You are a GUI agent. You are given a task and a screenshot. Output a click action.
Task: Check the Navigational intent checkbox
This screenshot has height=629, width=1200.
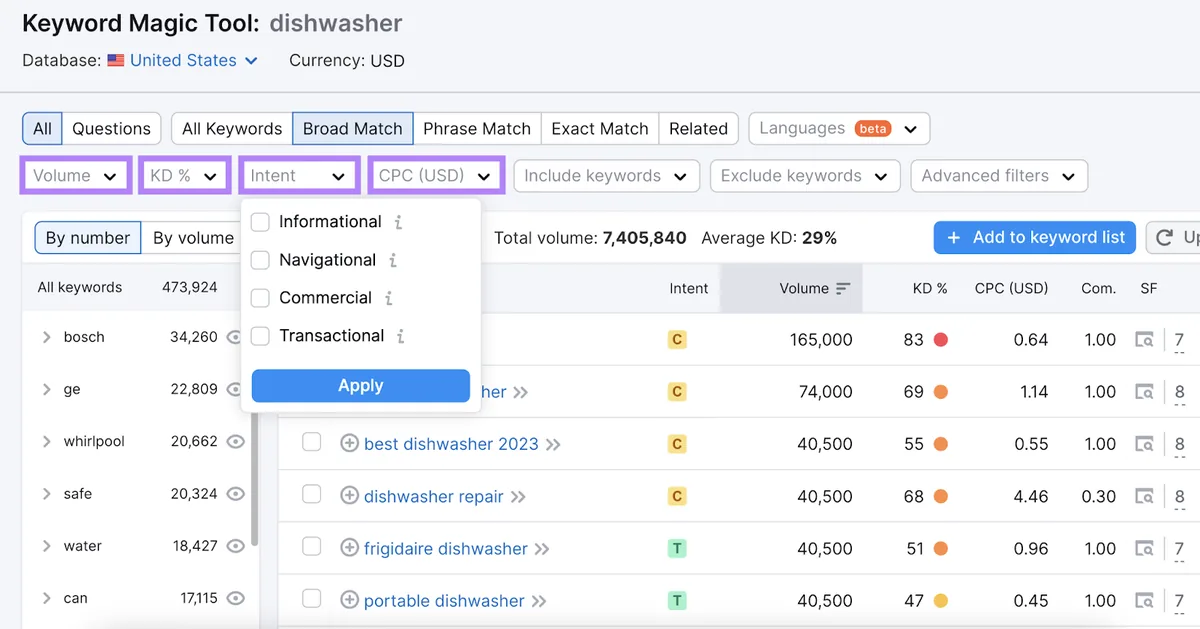[x=260, y=260]
